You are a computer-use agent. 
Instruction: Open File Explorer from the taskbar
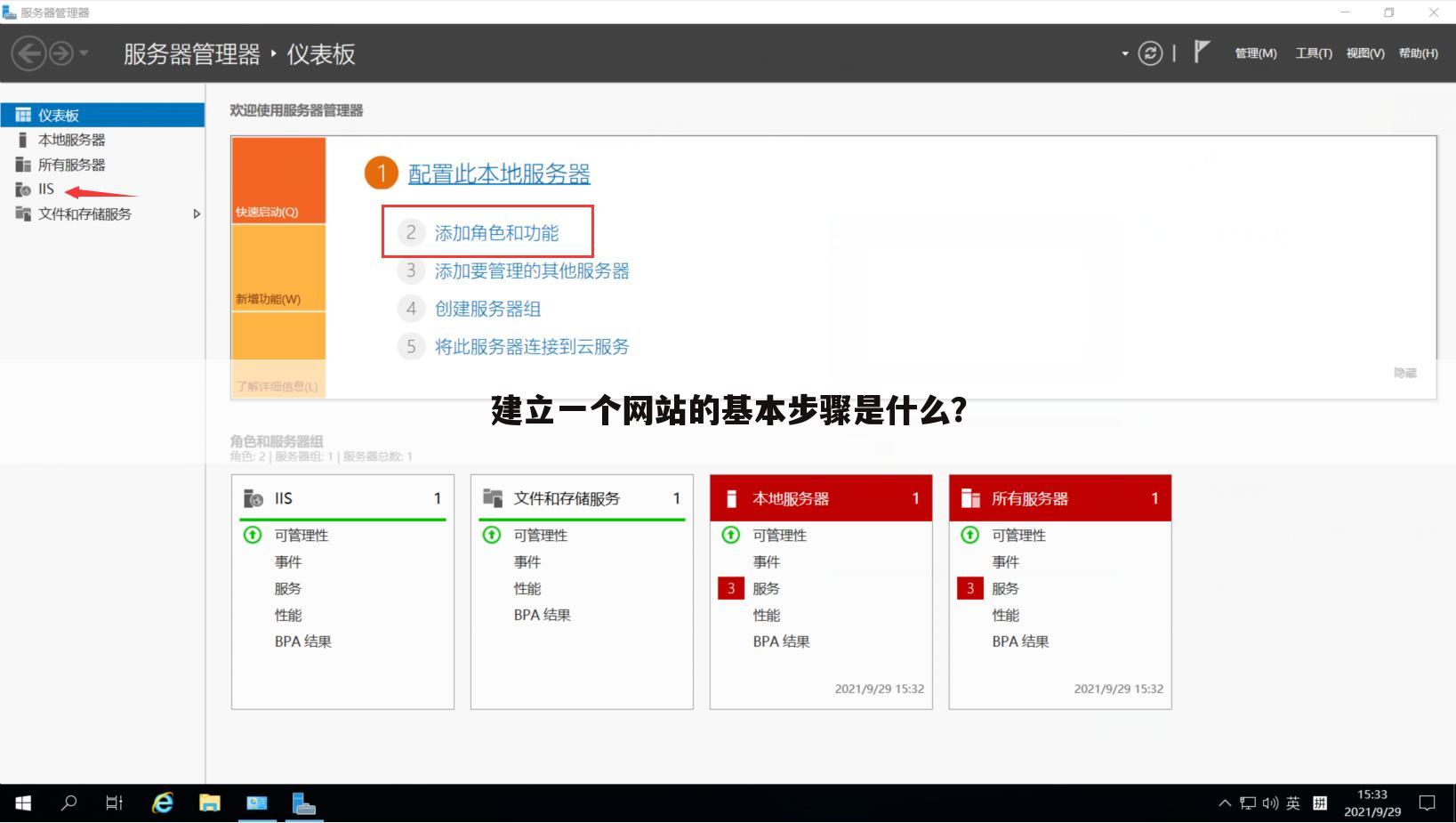pyautogui.click(x=210, y=803)
